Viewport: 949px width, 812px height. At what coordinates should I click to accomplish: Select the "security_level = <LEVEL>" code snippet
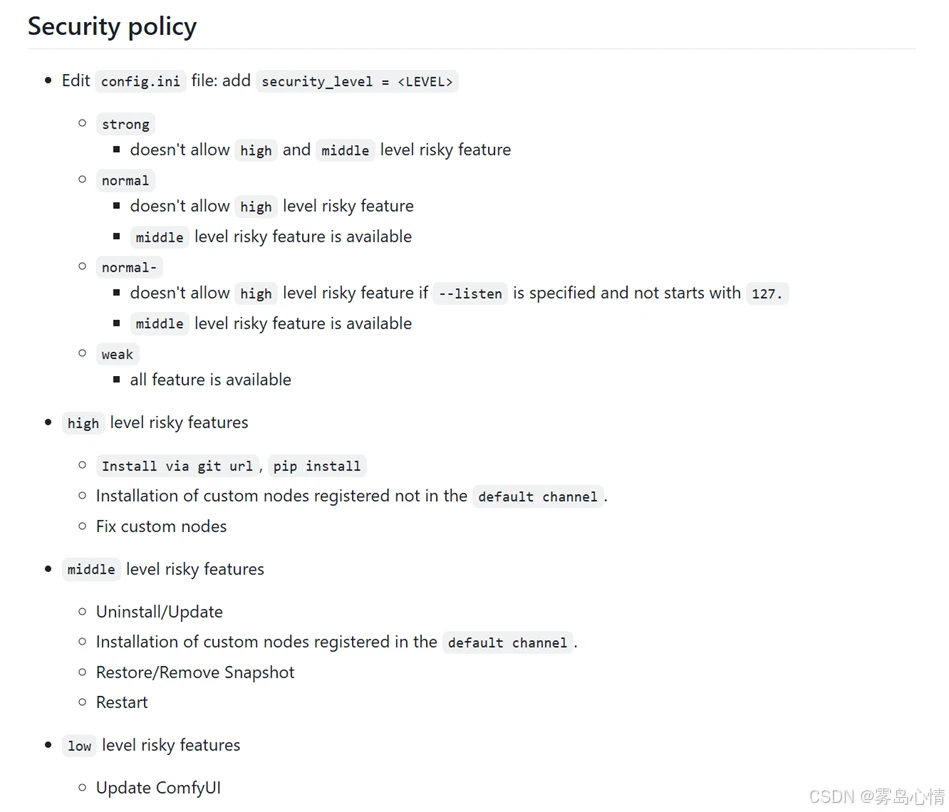tap(357, 81)
